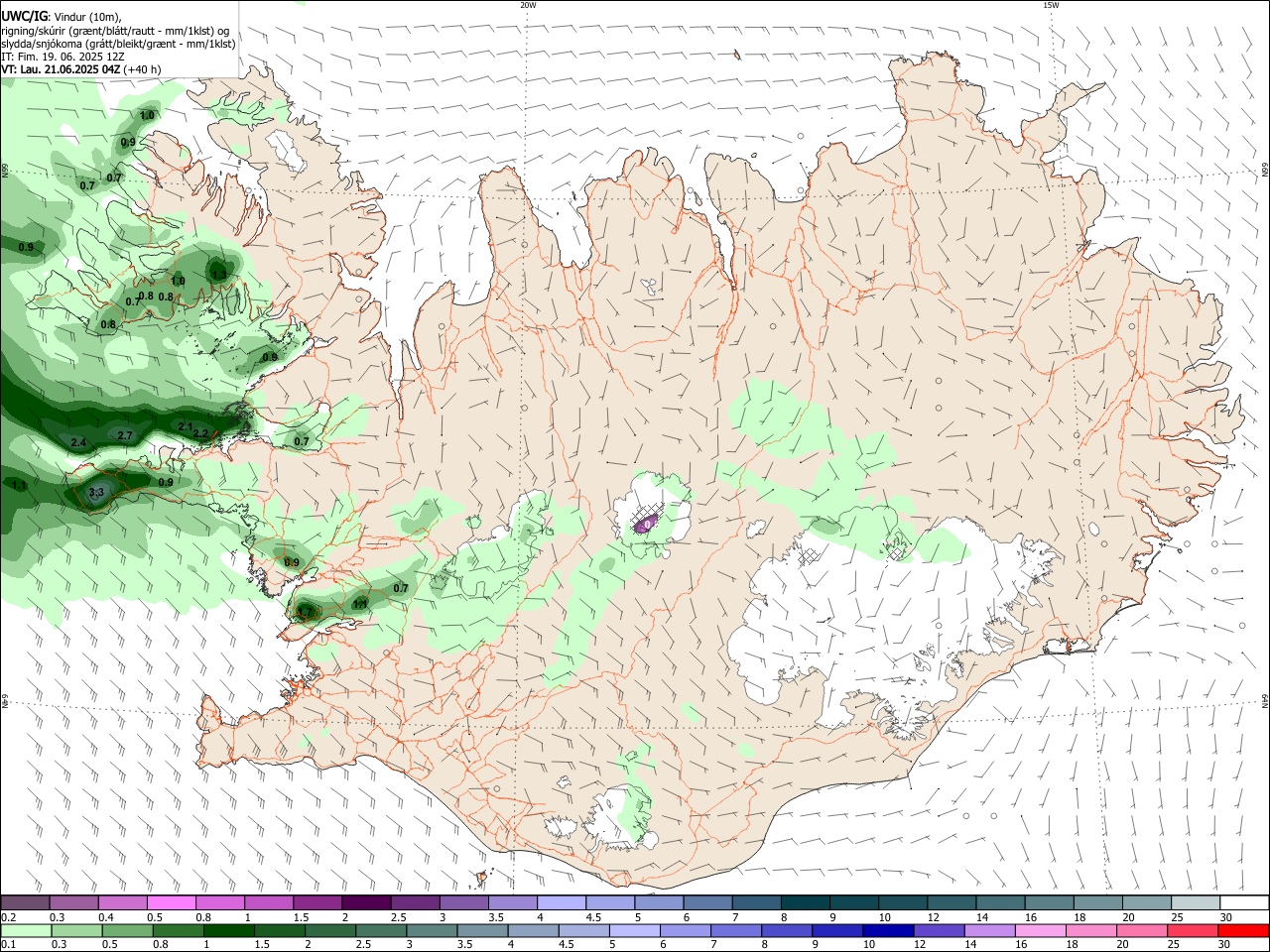Click top-row legend swatch between 6 and 7
Screen dimensions: 1270x952
(707, 902)
